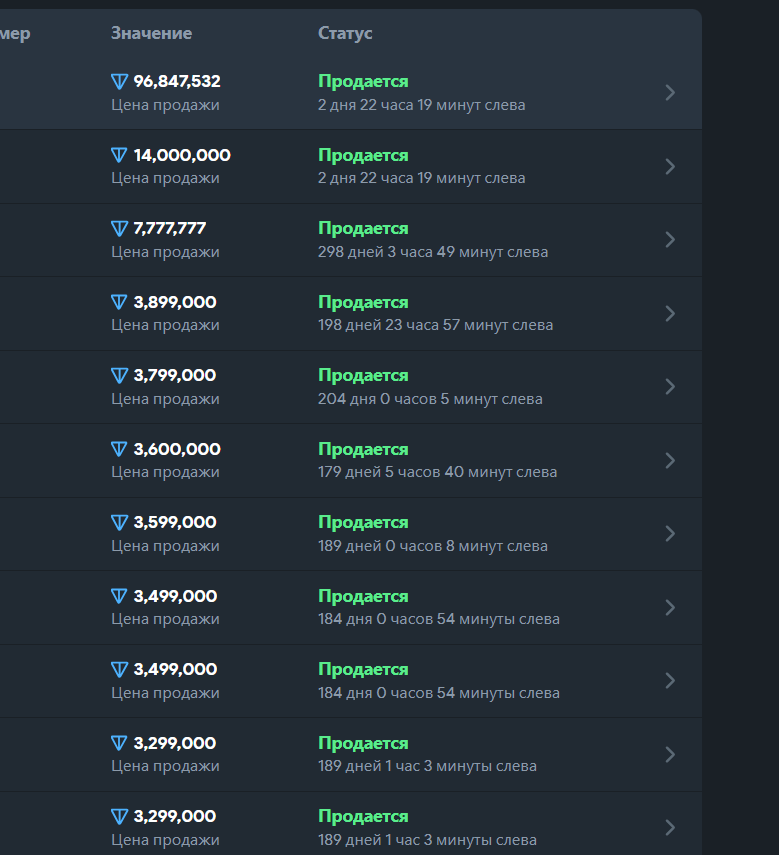
Task: Click the TON icon next to 14,000,000
Action: coord(120,155)
